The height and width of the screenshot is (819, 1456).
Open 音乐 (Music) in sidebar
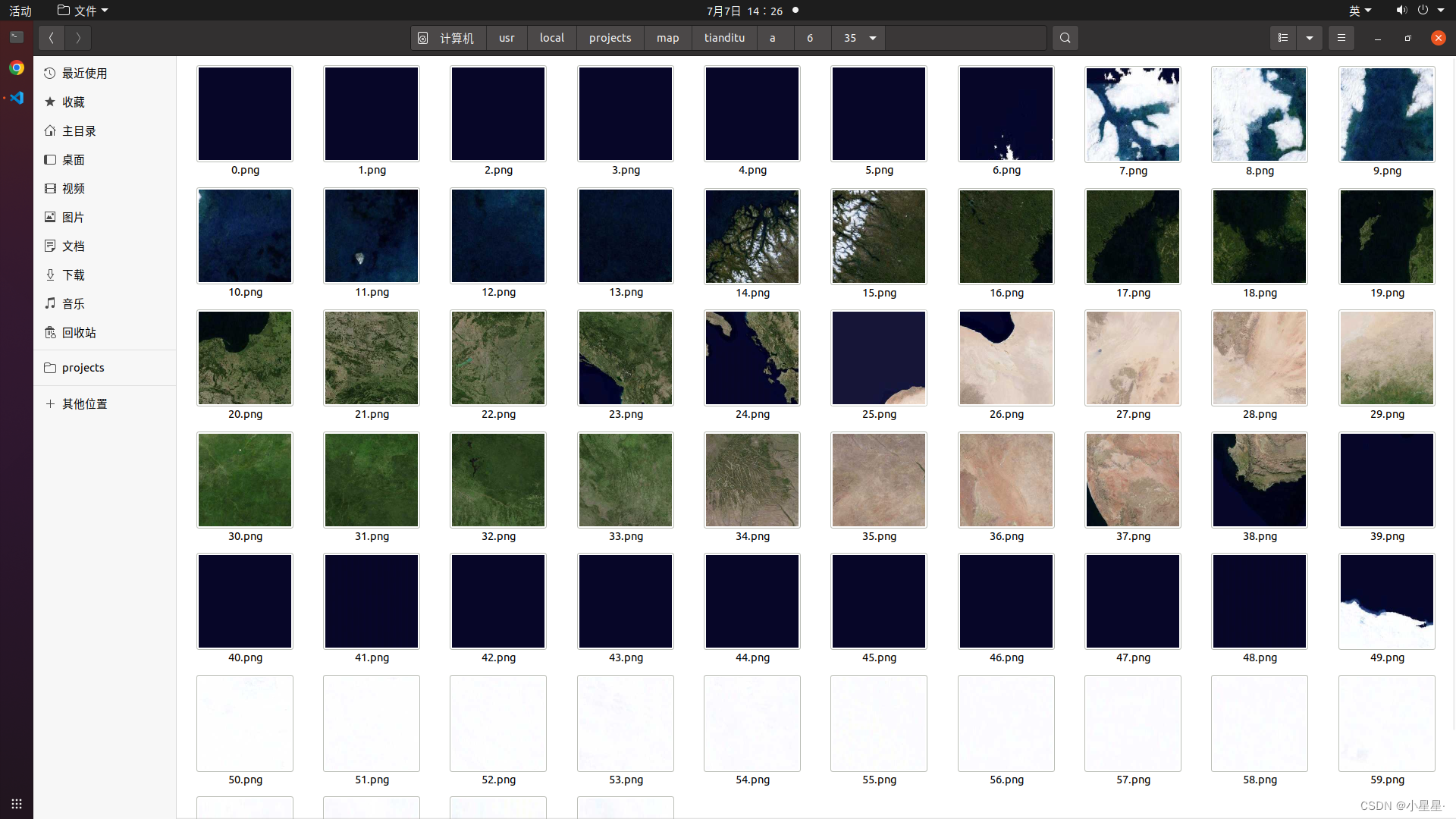coord(105,304)
